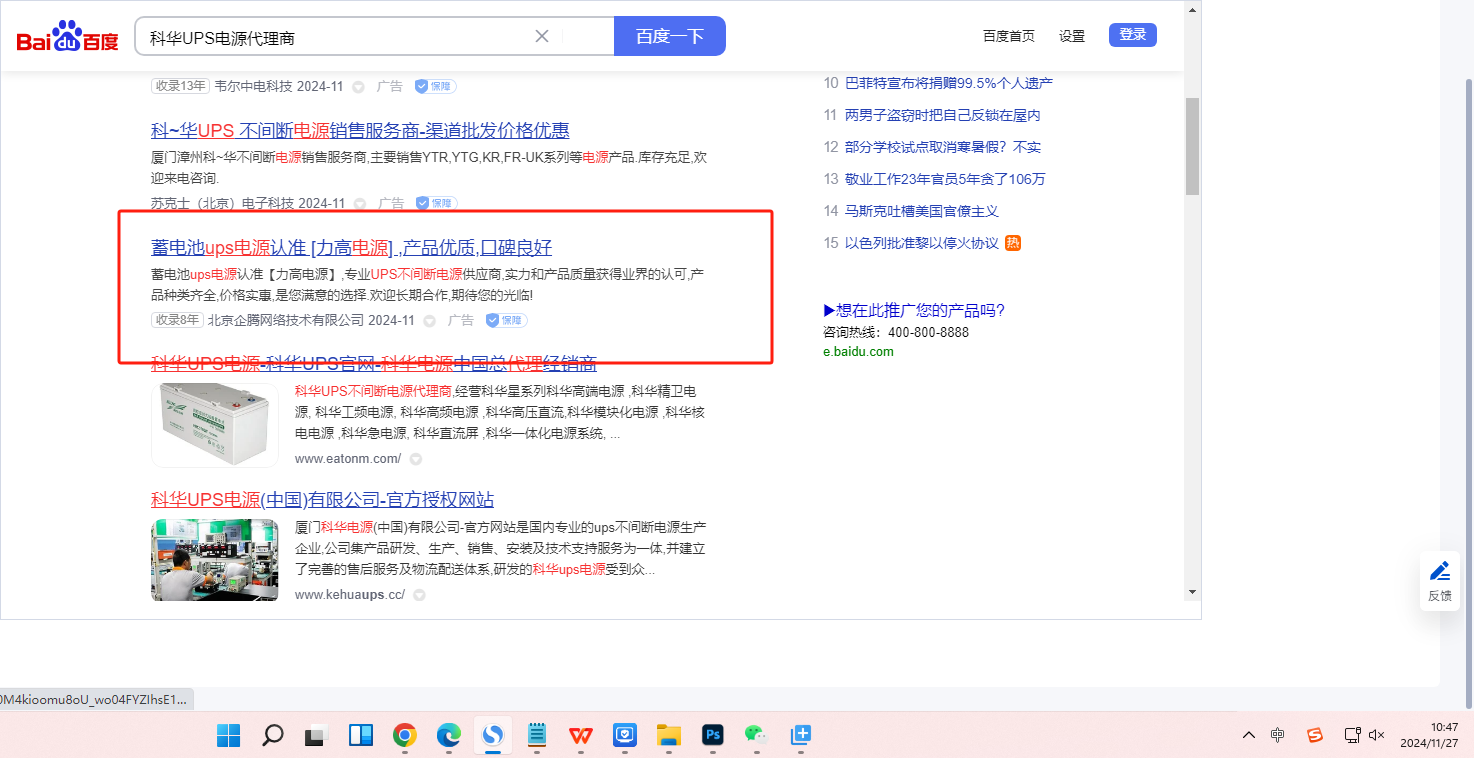Open WeChat from the taskbar
Screen dimensions: 1474x758
[755, 736]
